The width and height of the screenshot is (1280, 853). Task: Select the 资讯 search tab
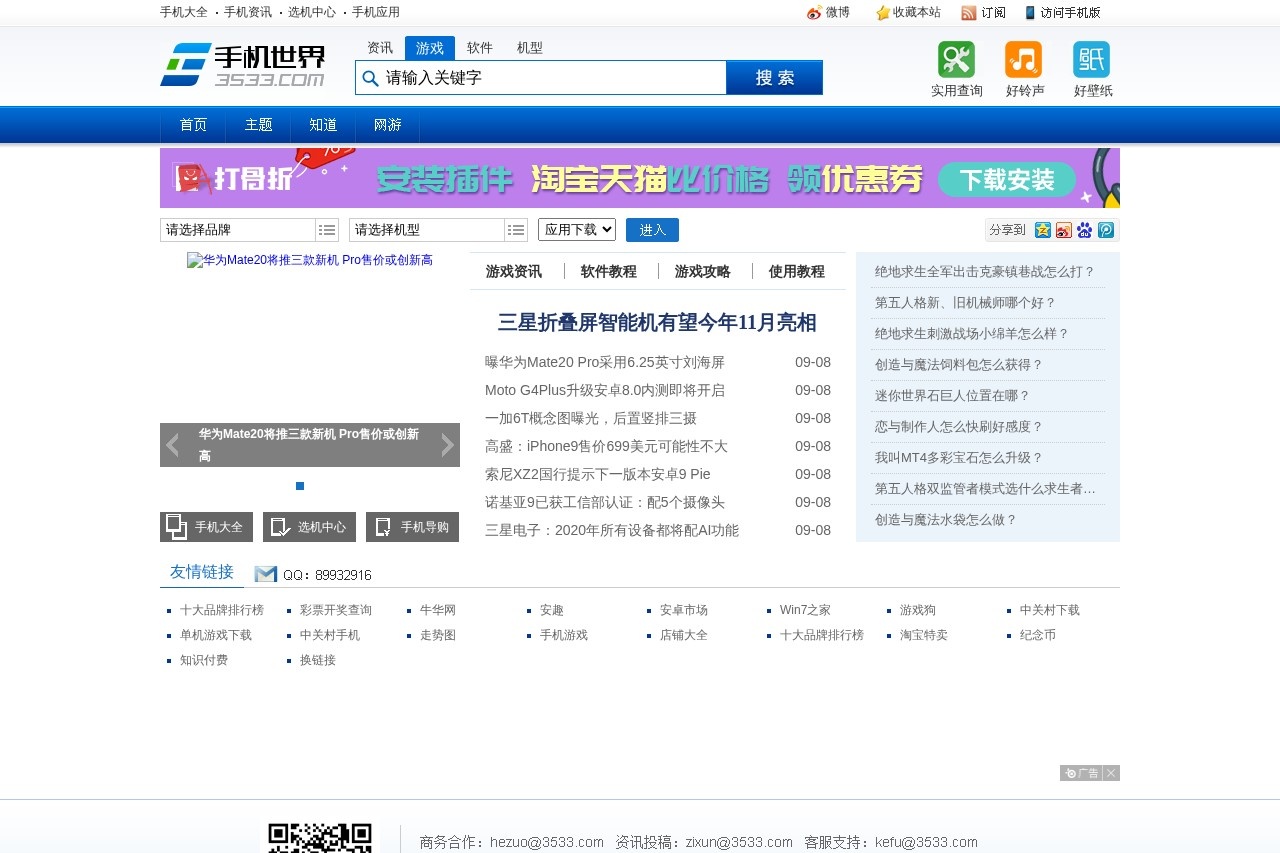click(380, 48)
